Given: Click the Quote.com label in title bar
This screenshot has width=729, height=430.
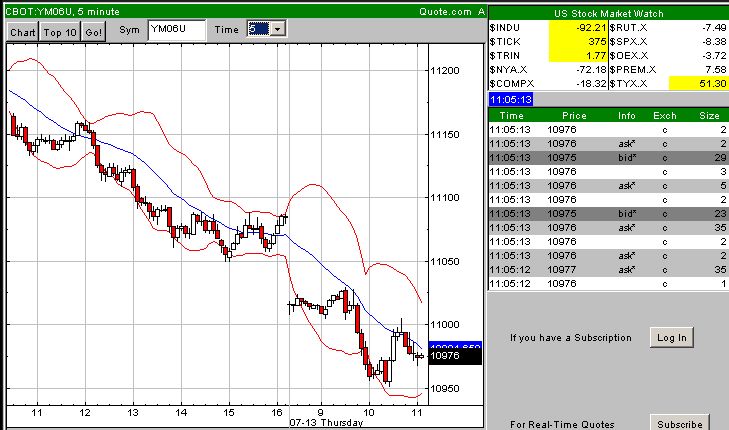Looking at the screenshot, I should coord(445,12).
